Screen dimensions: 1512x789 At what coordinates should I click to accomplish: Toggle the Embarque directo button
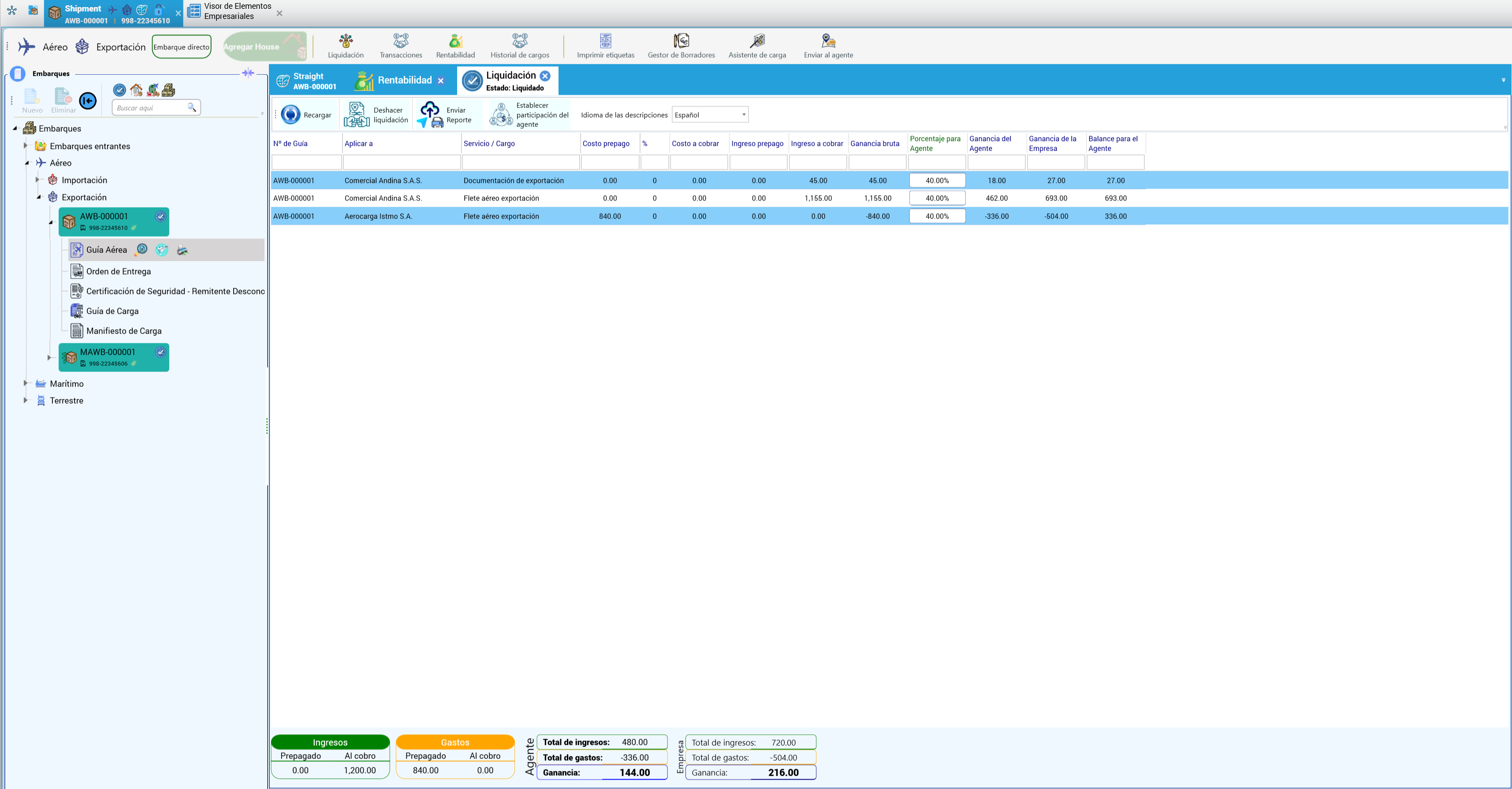(x=181, y=47)
